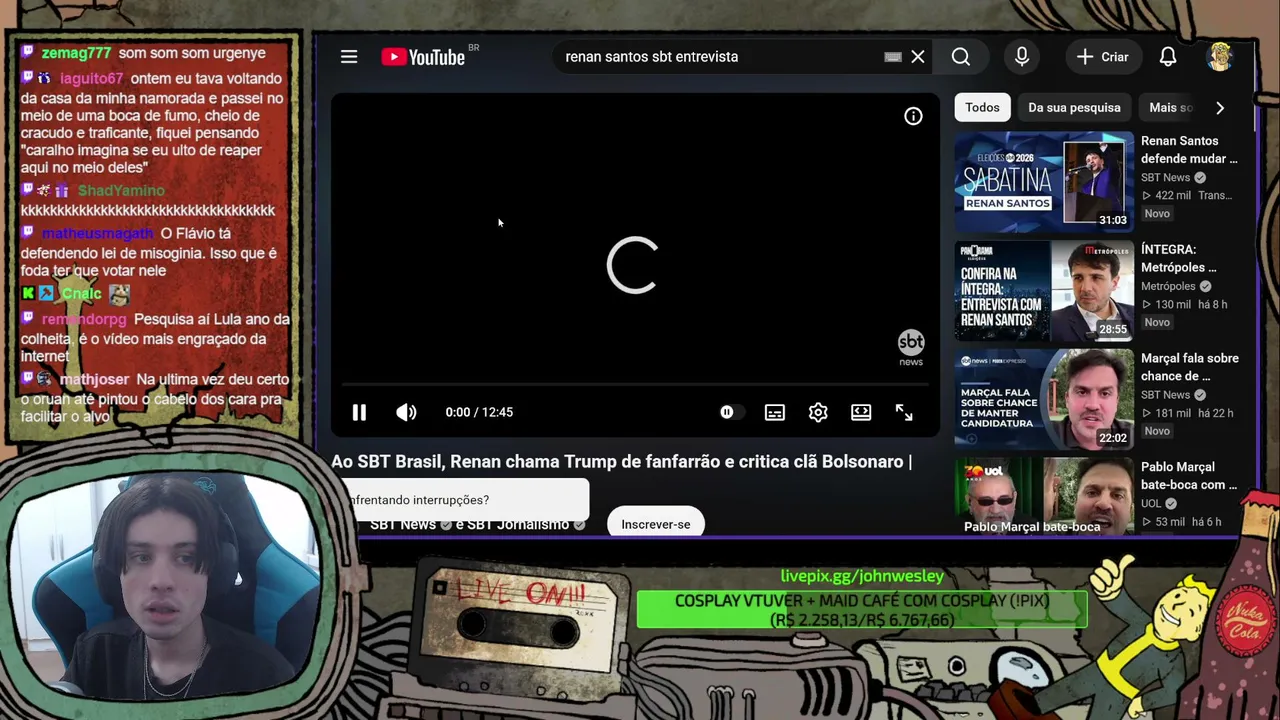The width and height of the screenshot is (1280, 720).
Task: Switch to theater mode
Action: [x=861, y=412]
